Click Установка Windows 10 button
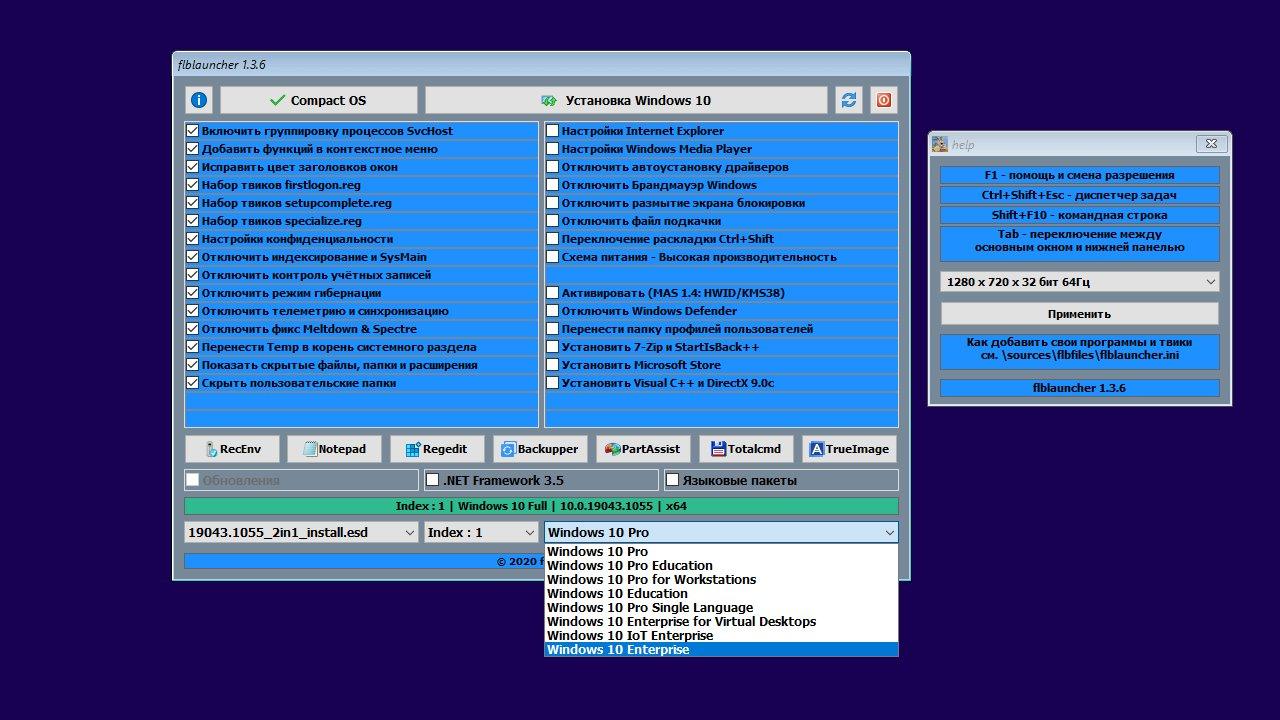 (x=626, y=100)
